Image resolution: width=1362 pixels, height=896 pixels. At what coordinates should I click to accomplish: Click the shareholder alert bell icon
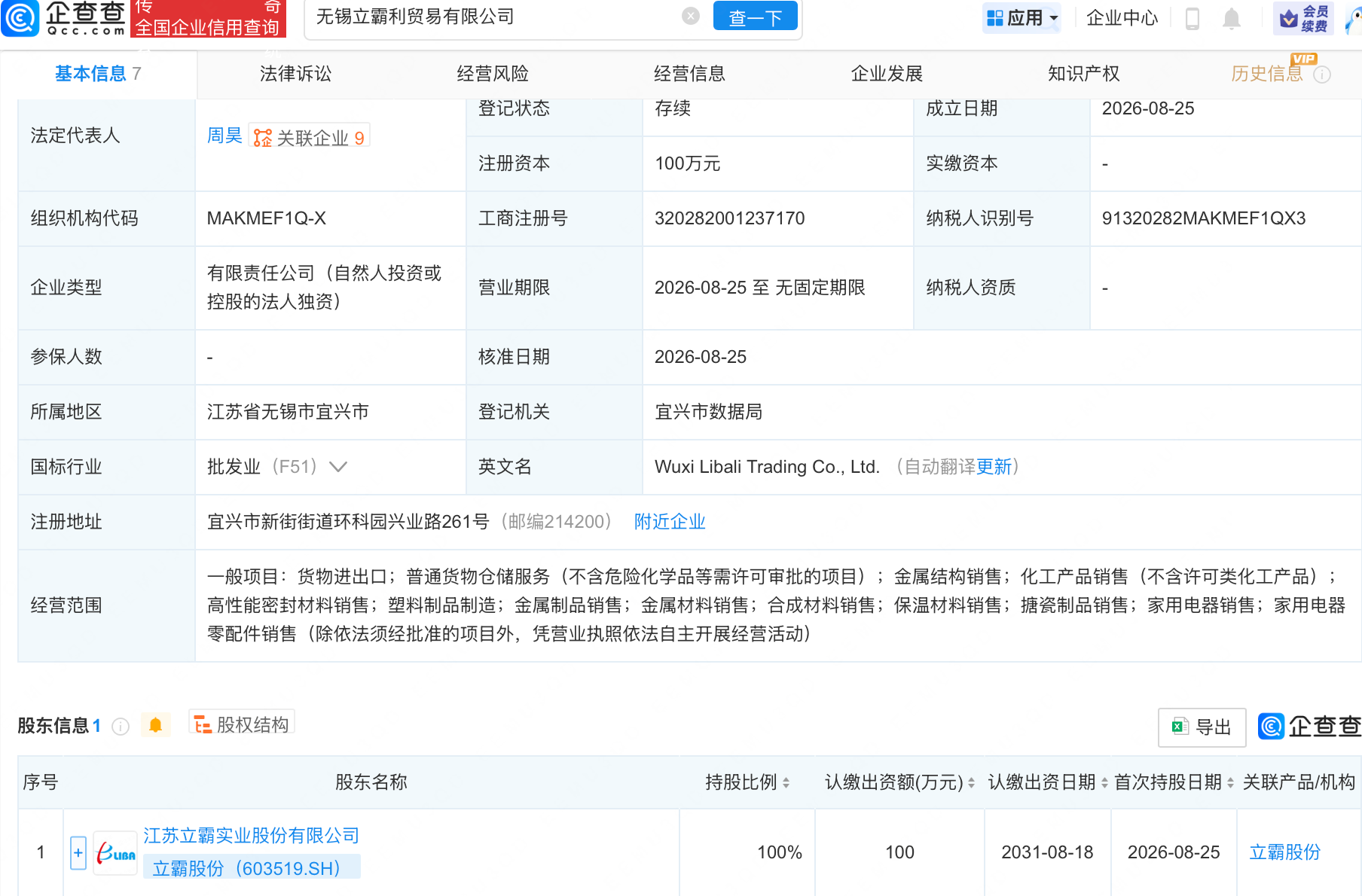(155, 725)
